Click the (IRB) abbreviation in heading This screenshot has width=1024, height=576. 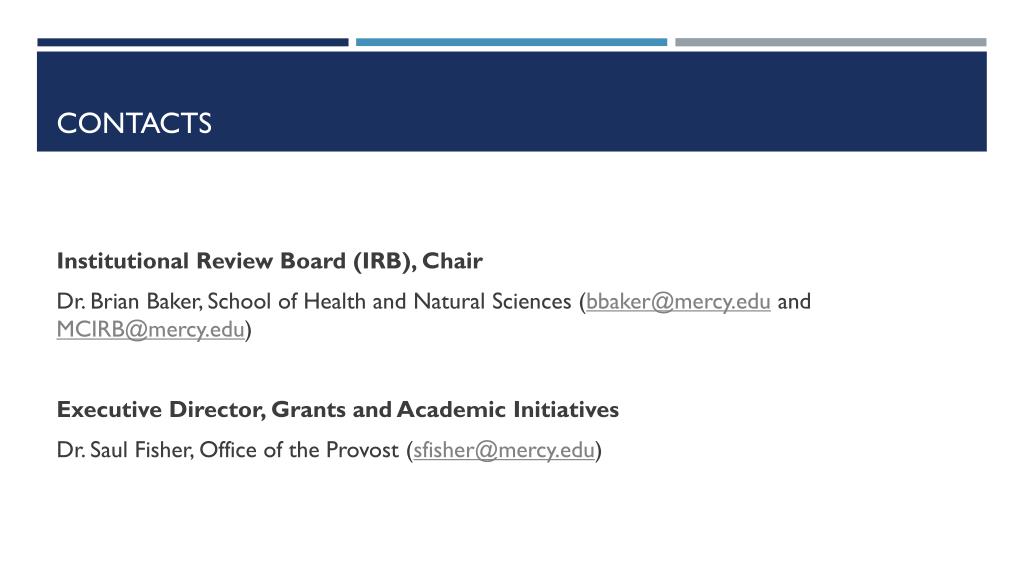(381, 261)
